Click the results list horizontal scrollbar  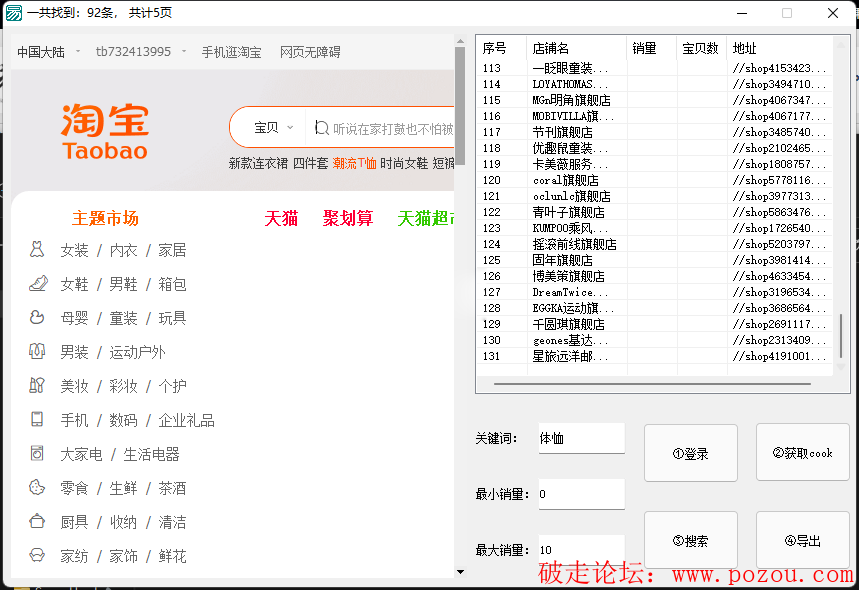click(652, 384)
